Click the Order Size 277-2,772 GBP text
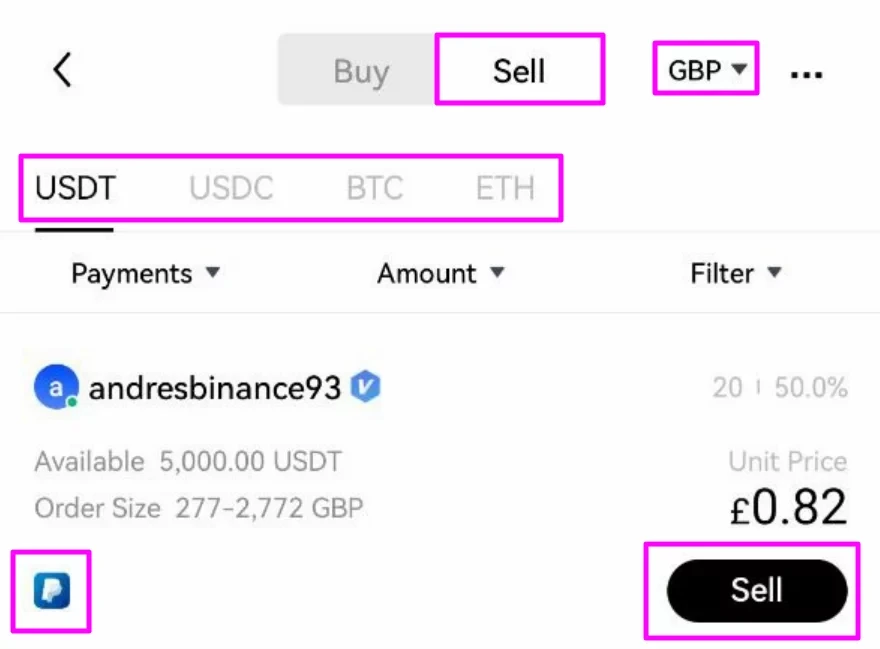The height and width of the screenshot is (649, 880). pos(198,508)
